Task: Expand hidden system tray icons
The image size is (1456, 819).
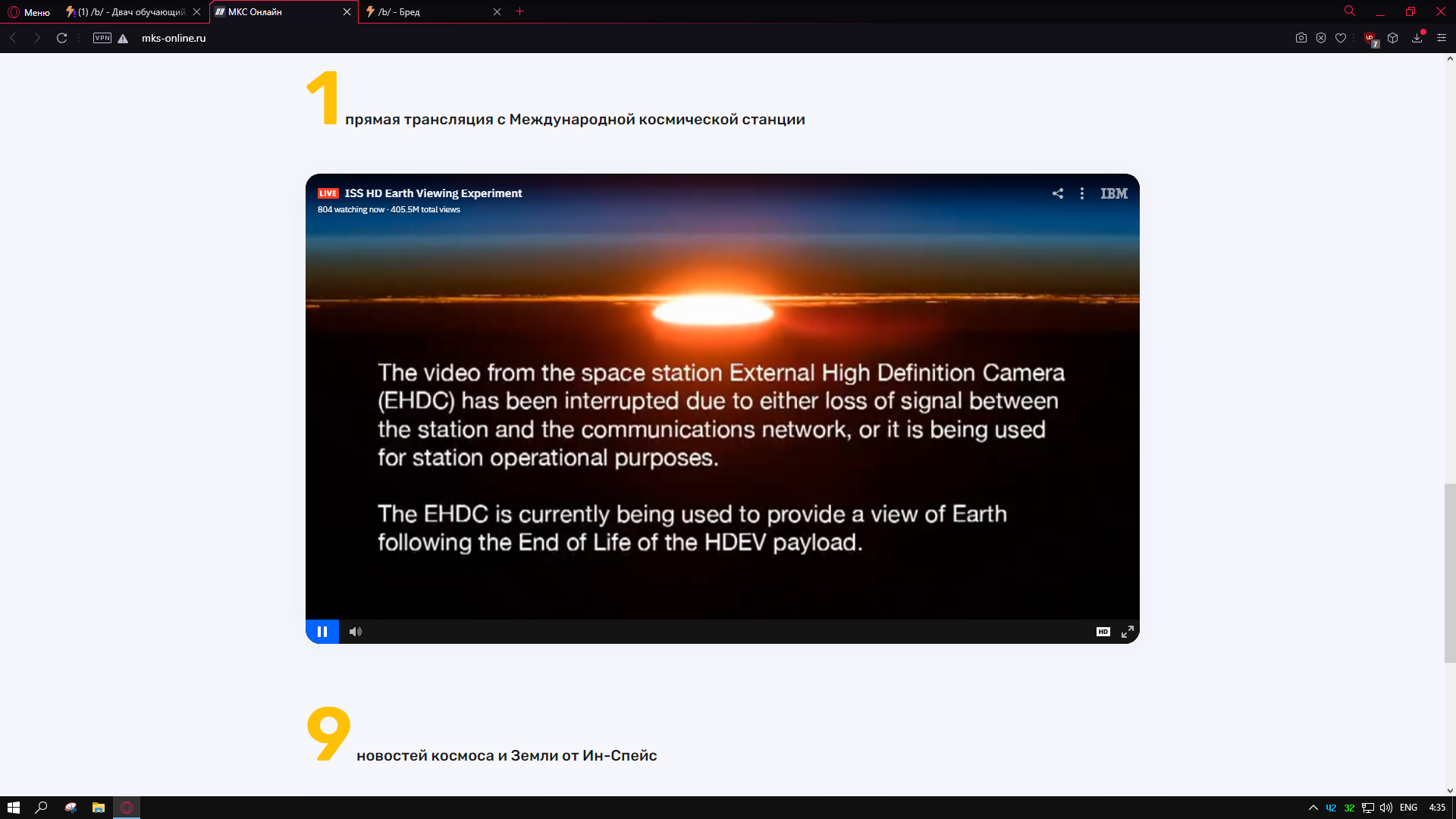Action: coord(1313,808)
